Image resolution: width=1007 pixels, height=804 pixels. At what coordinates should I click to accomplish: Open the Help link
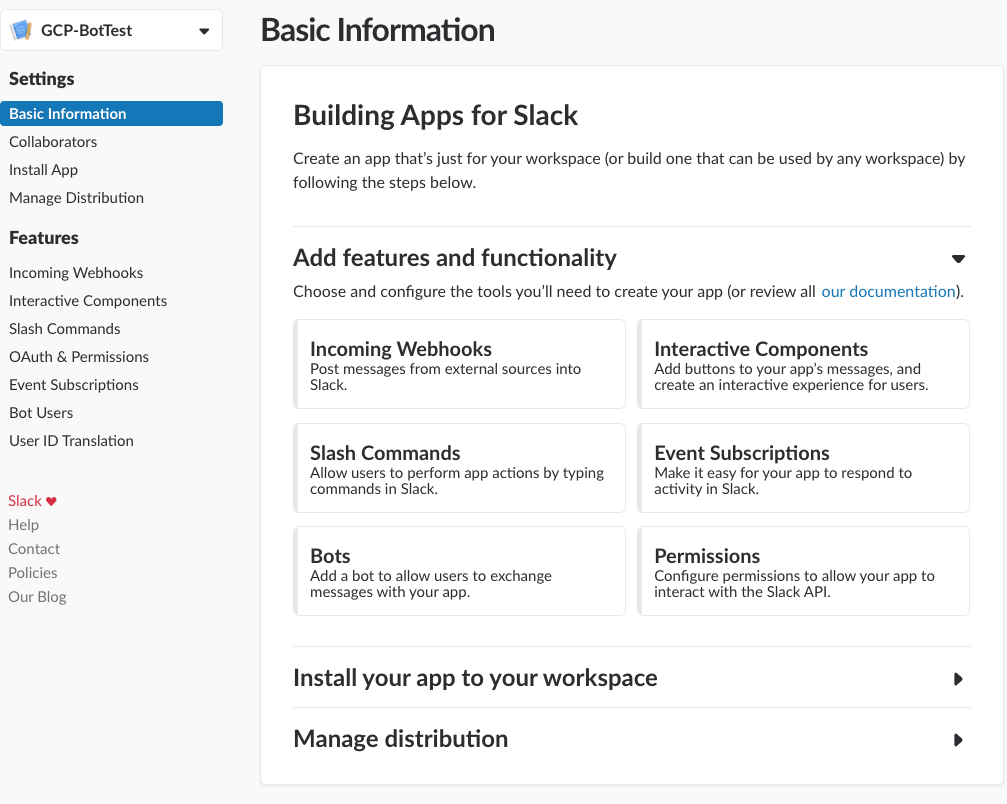24,525
